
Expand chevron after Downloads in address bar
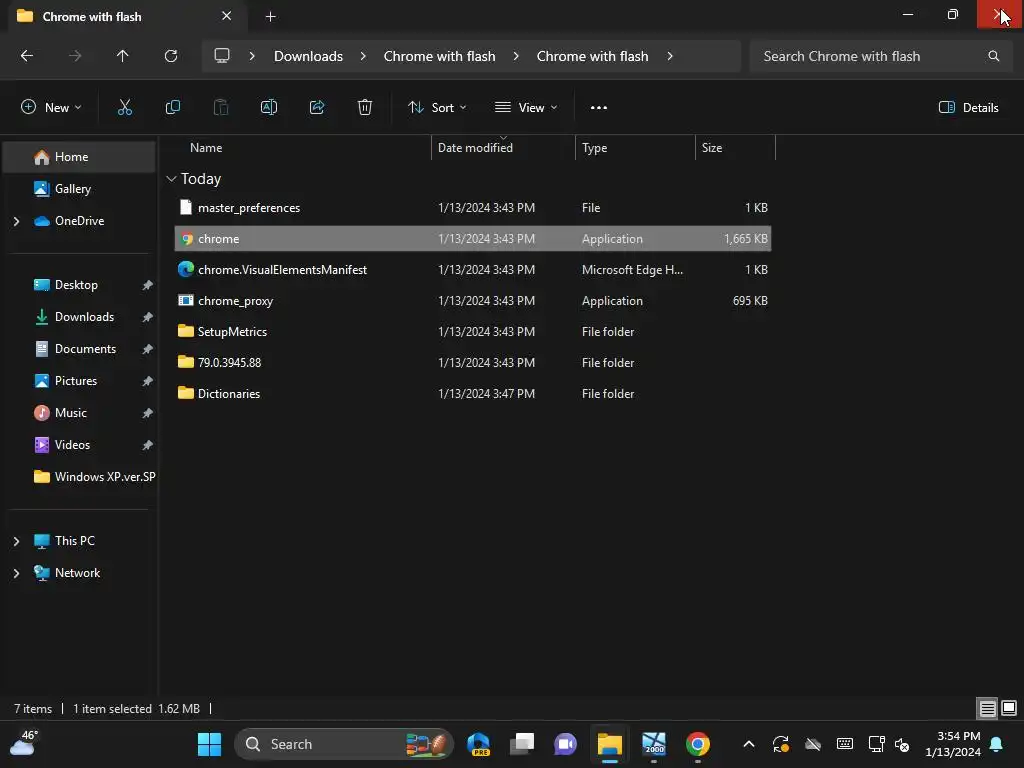coord(363,56)
